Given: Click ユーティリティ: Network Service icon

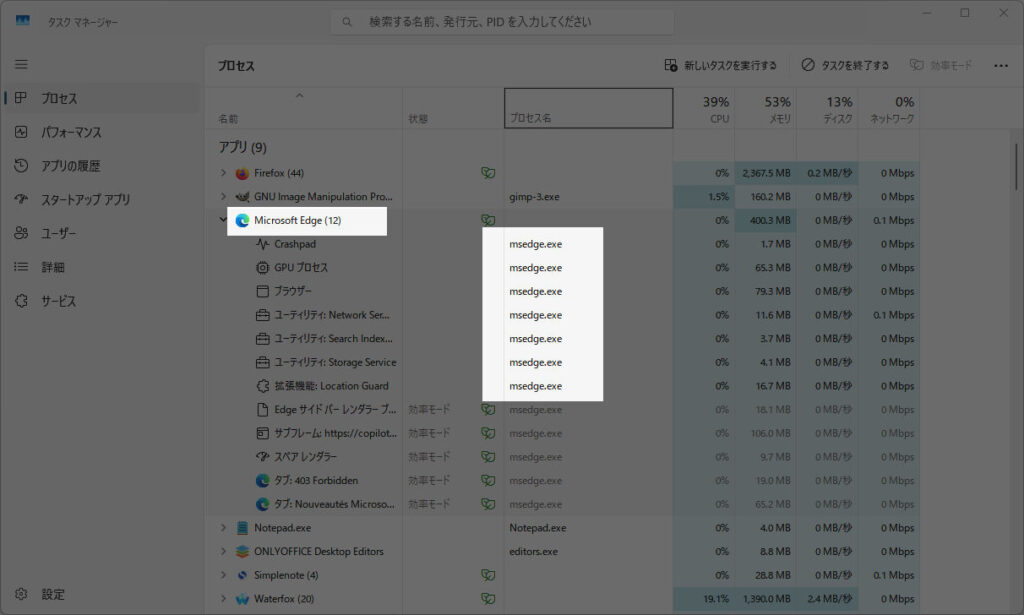Looking at the screenshot, I should pos(263,315).
